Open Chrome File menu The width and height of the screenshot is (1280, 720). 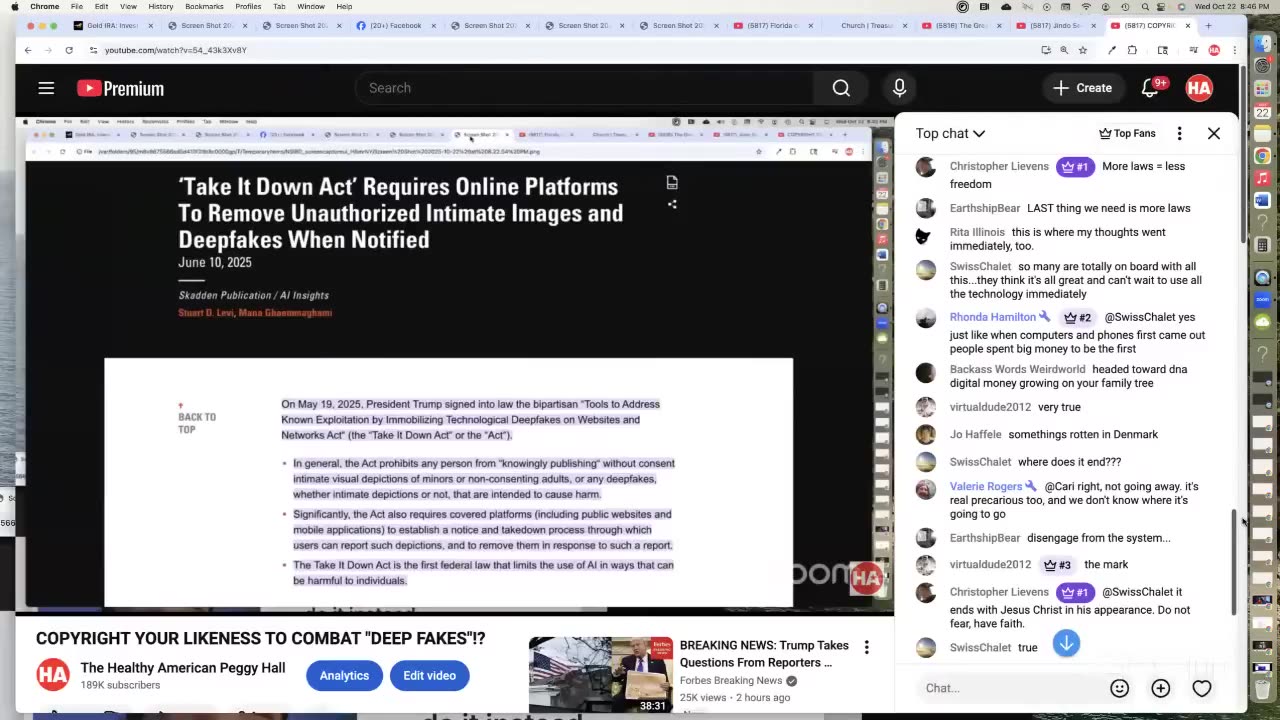76,6
